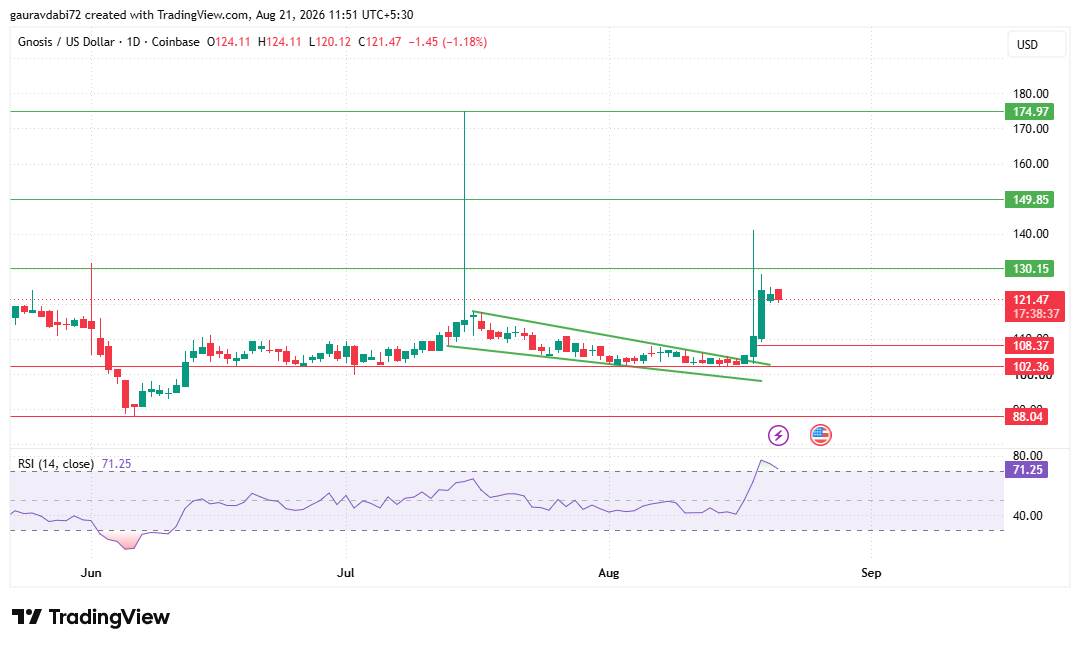
Task: Click the RSI (14, close) indicator title
Action: pos(56,464)
